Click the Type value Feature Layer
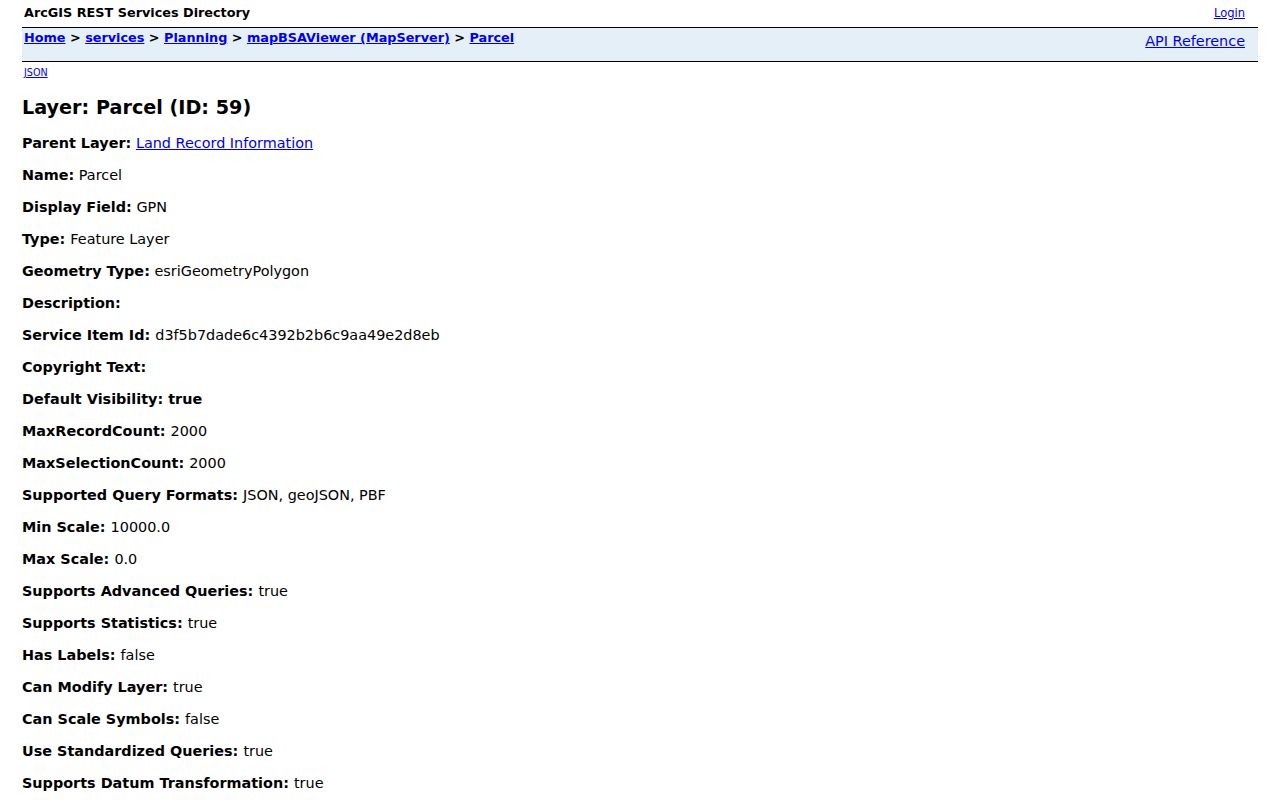 [120, 239]
